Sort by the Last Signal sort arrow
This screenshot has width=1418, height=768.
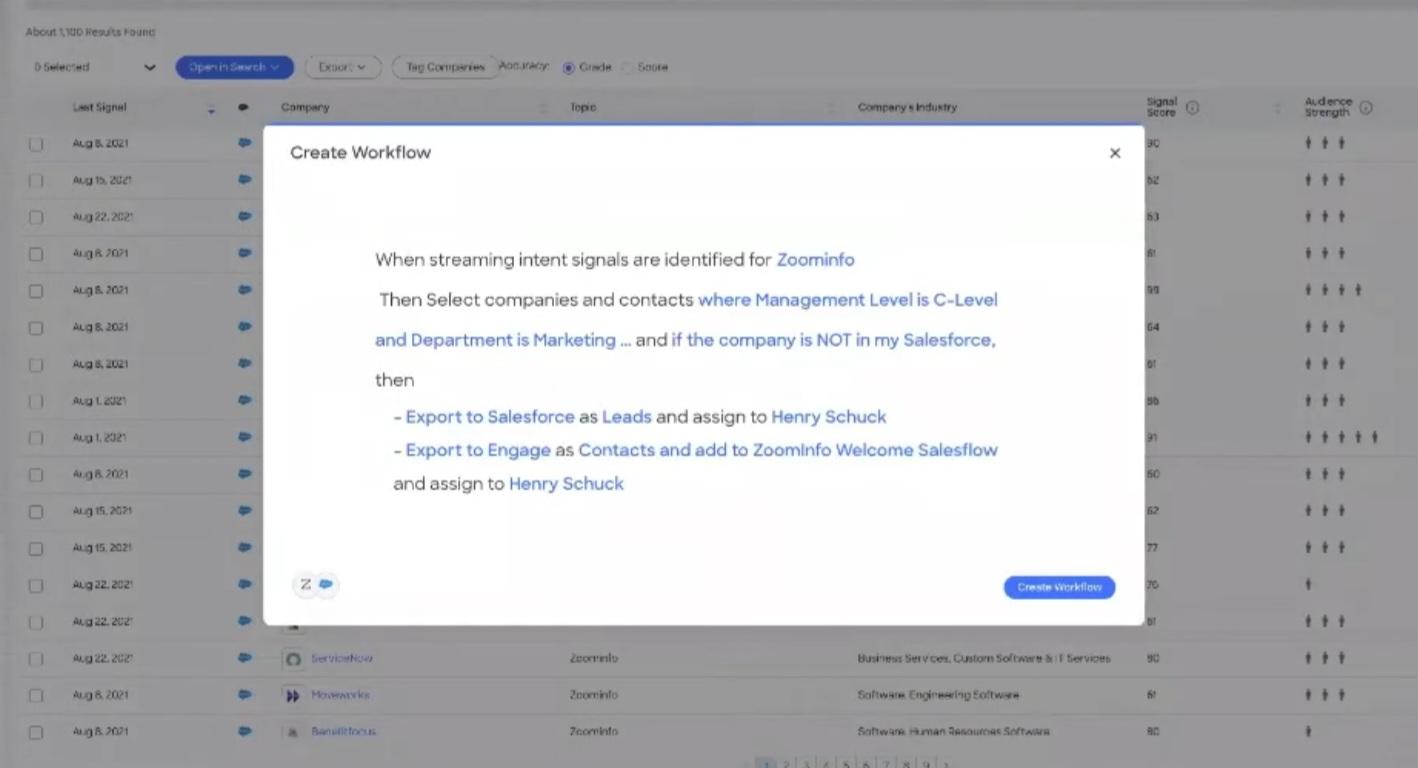click(211, 108)
